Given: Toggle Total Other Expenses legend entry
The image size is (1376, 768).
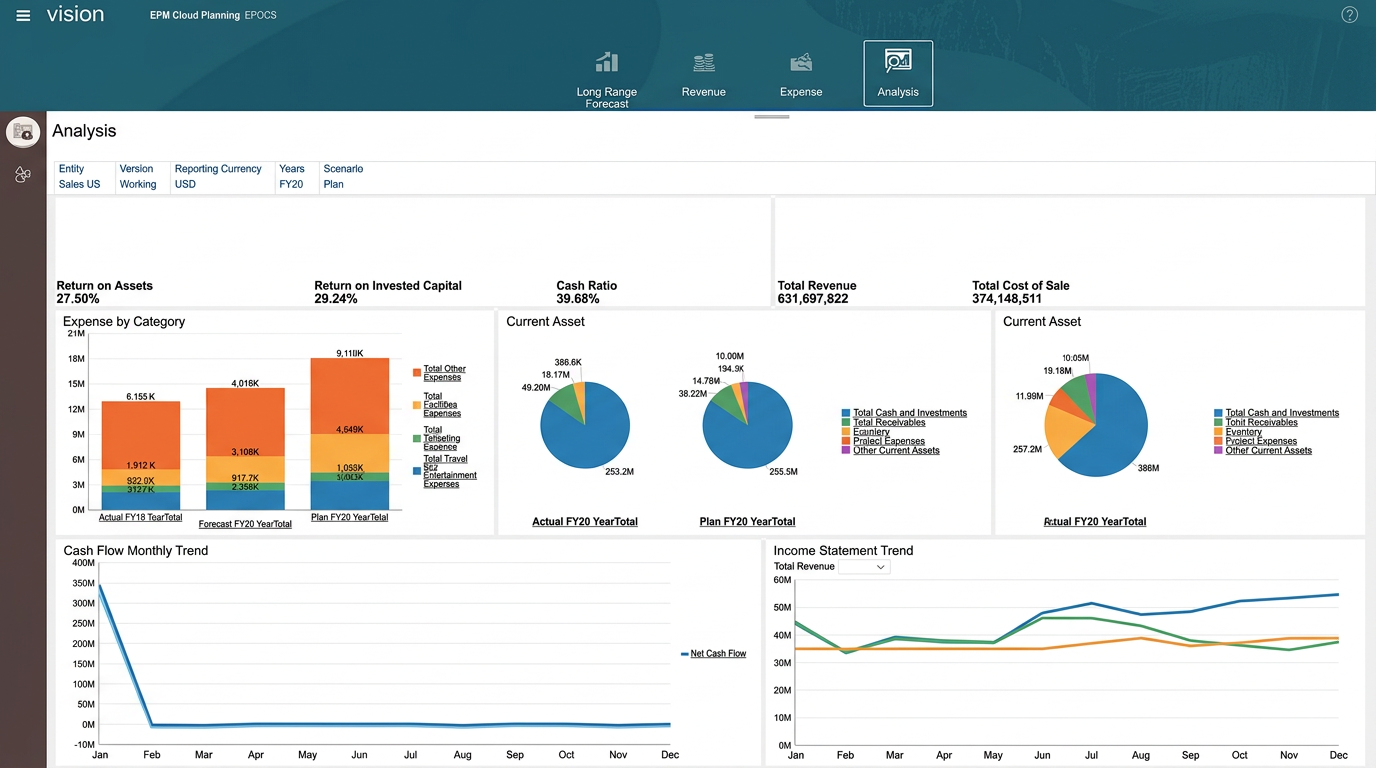Looking at the screenshot, I should pyautogui.click(x=442, y=372).
